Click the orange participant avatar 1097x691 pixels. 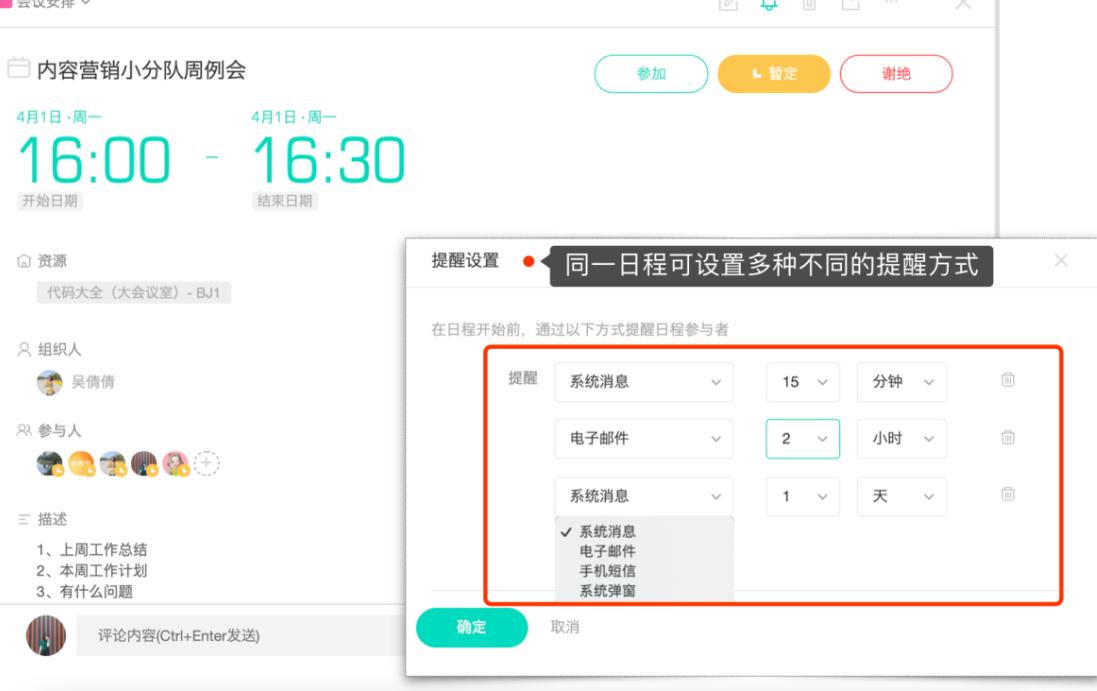click(x=81, y=463)
